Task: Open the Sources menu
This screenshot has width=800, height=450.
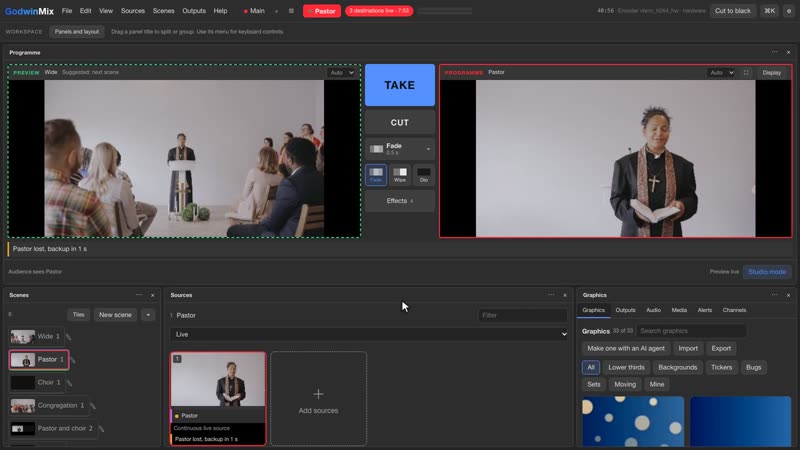Action: pos(133,11)
